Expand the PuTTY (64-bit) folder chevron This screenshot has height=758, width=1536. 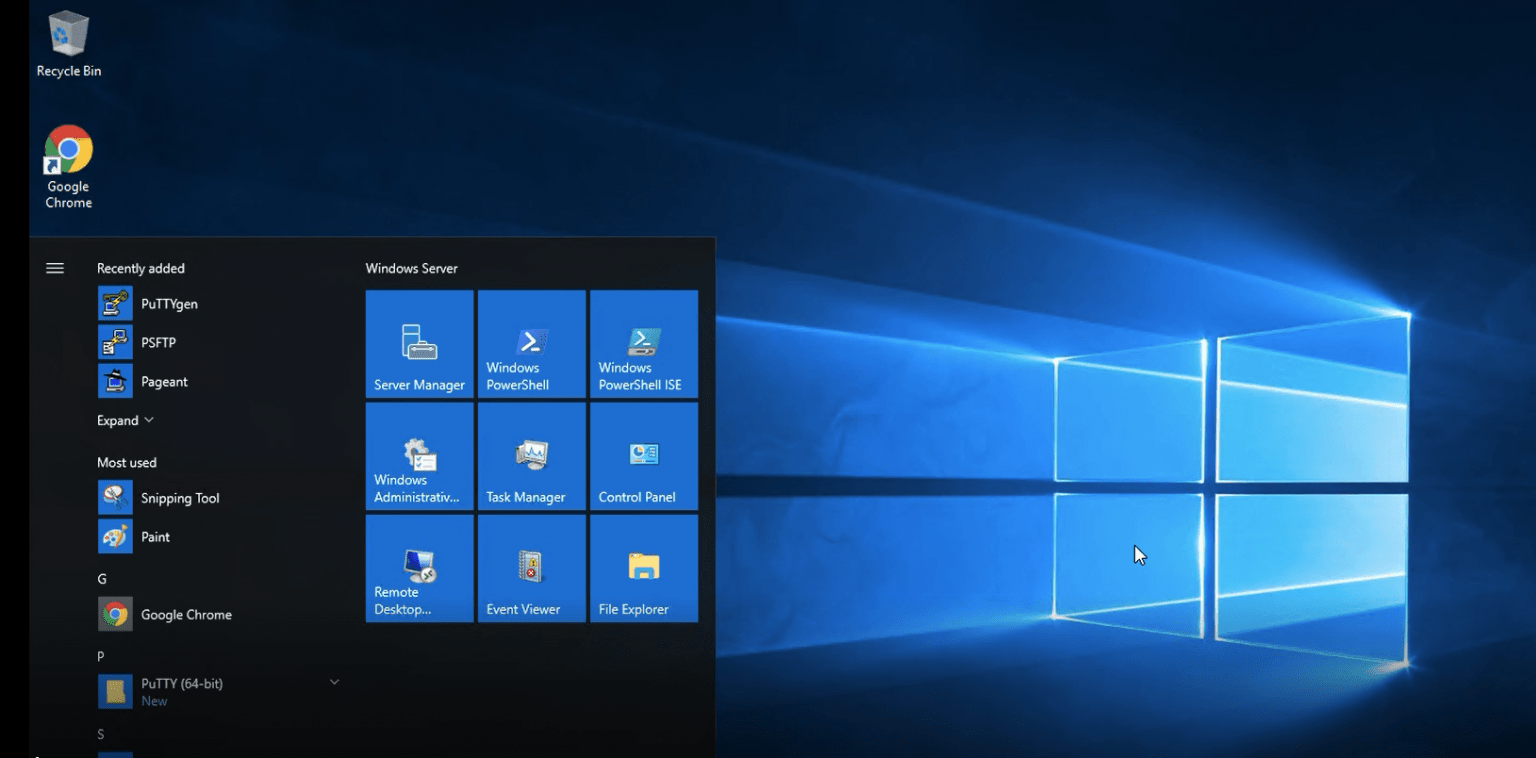(x=334, y=682)
